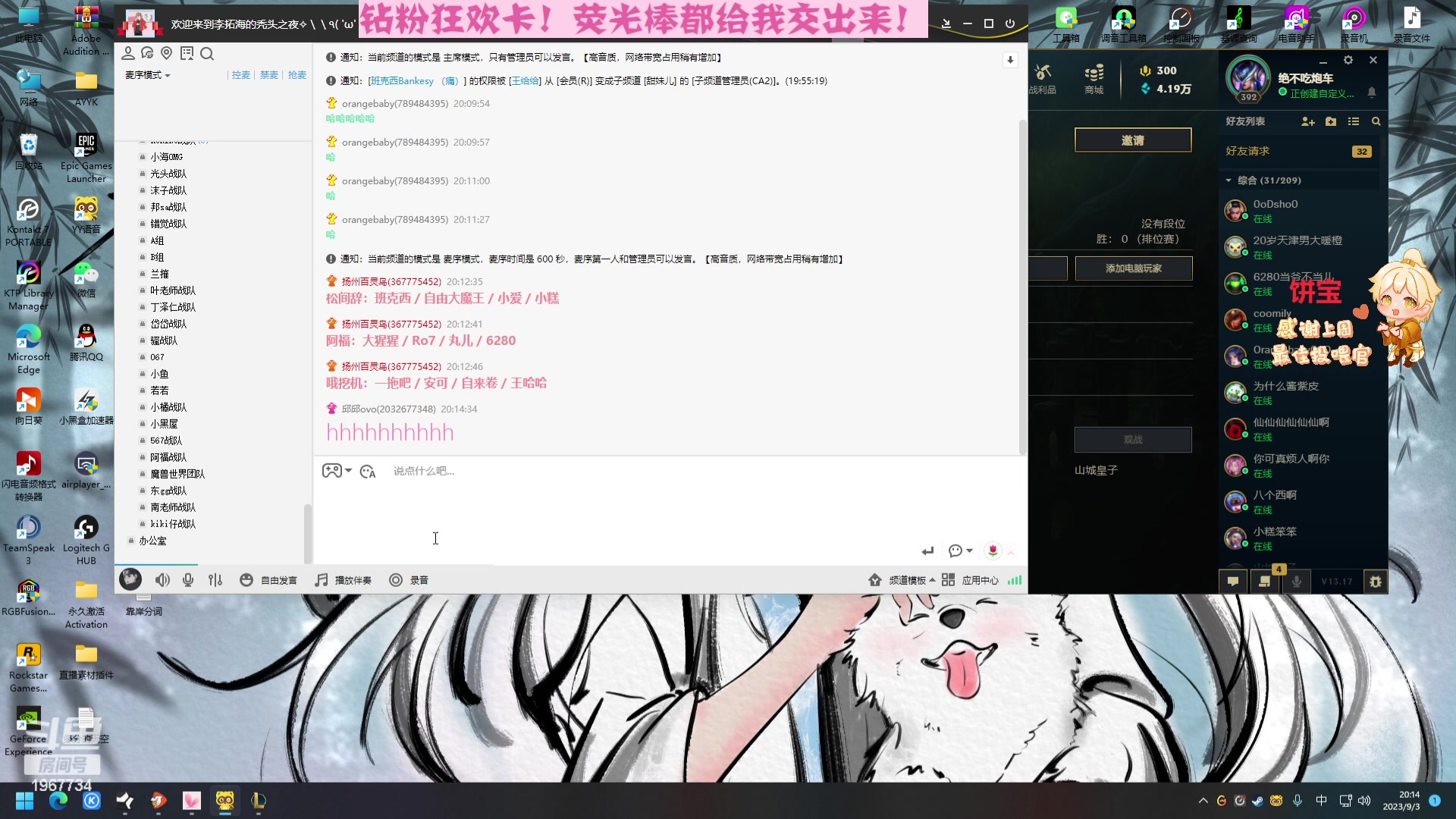Create new friend folder icon
Screen dimensions: 1456x819
pos(1331,121)
